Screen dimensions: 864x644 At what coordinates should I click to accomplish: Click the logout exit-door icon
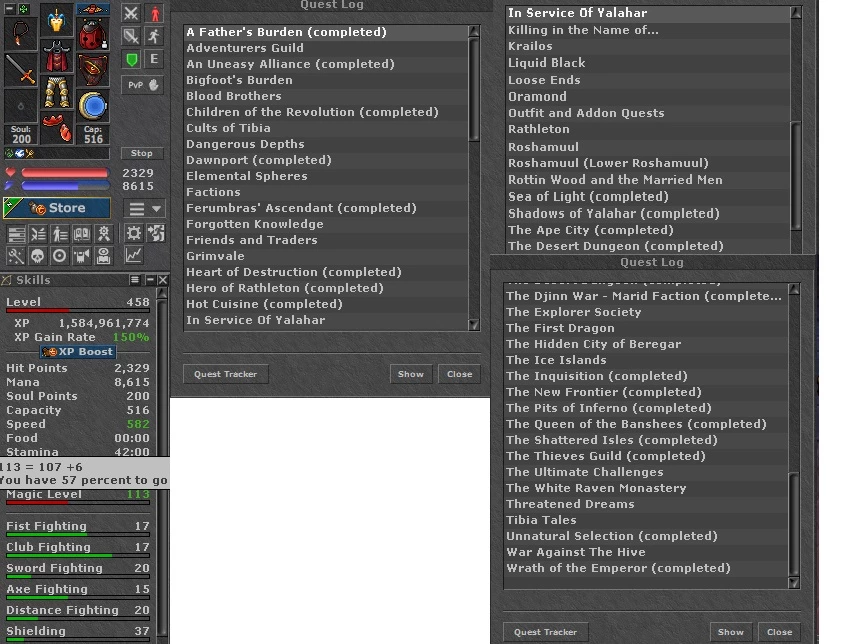pos(156,233)
